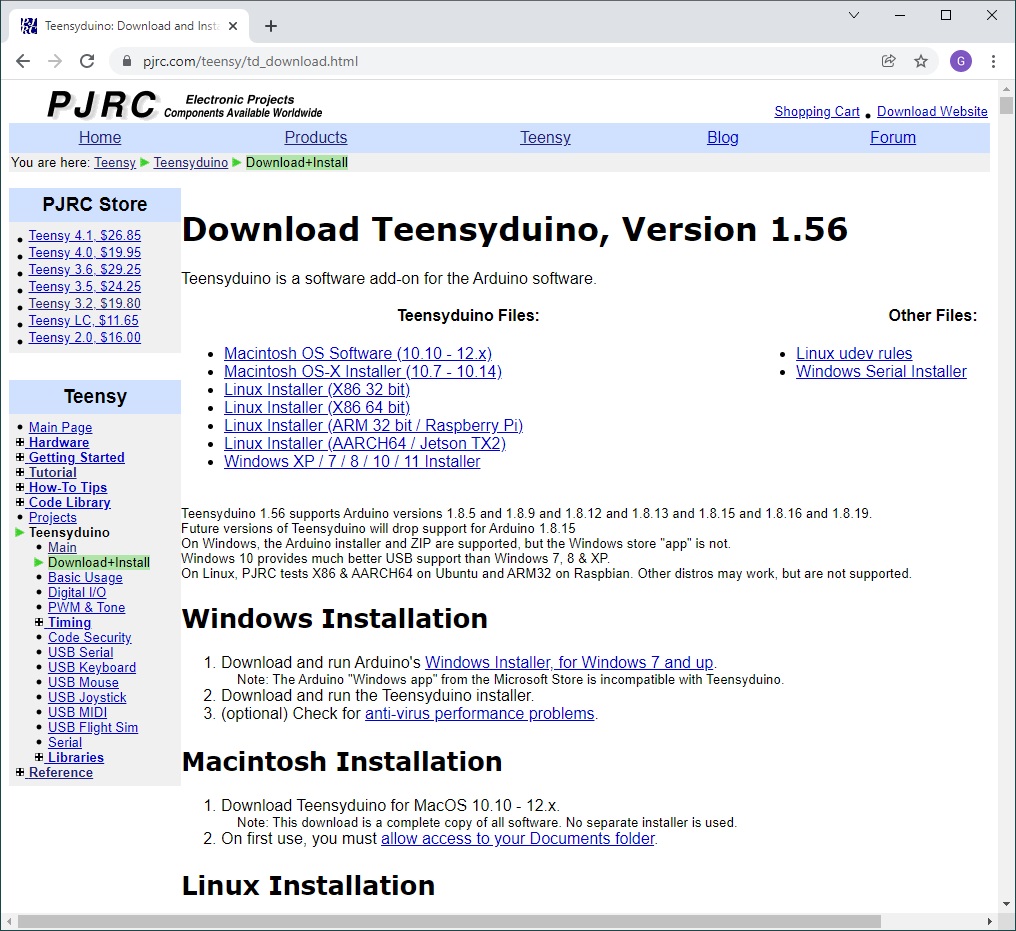
Task: Click the PJRC logo image
Action: pos(101,104)
